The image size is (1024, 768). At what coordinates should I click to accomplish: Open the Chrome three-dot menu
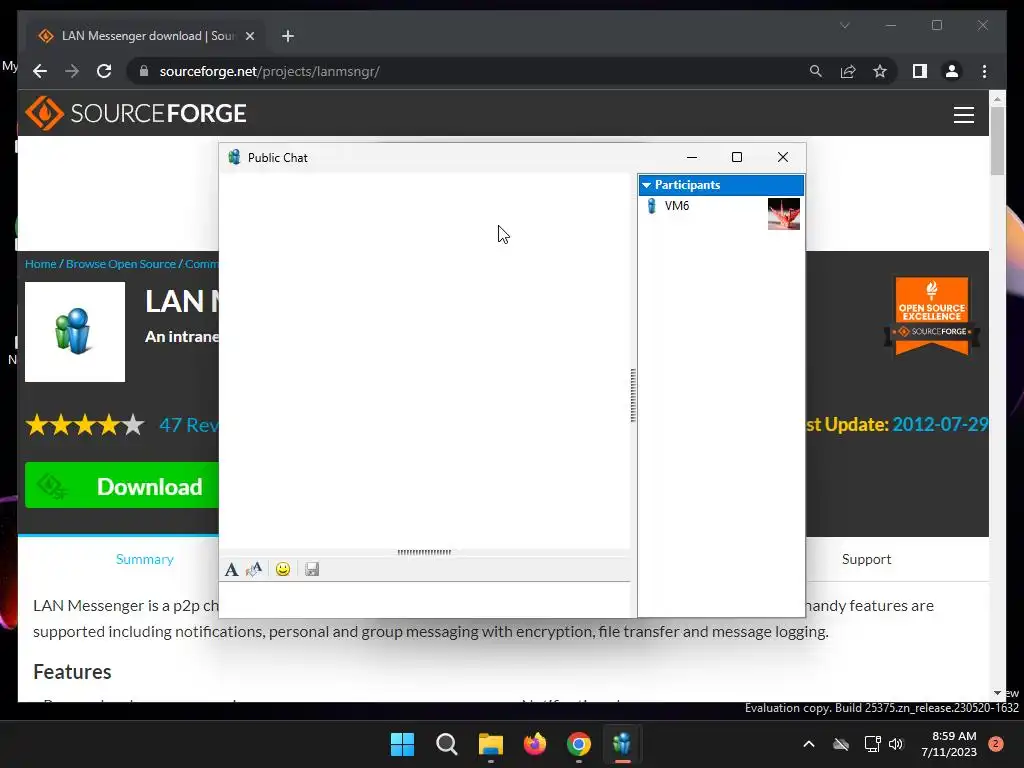coord(984,71)
